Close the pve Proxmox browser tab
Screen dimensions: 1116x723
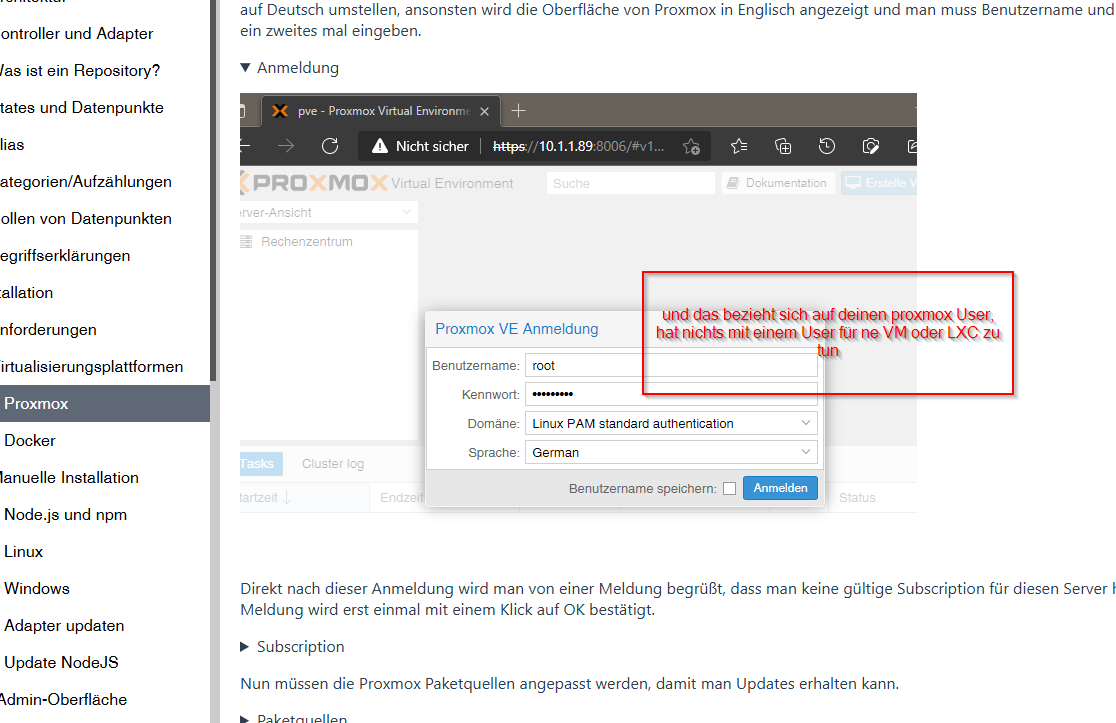click(485, 112)
